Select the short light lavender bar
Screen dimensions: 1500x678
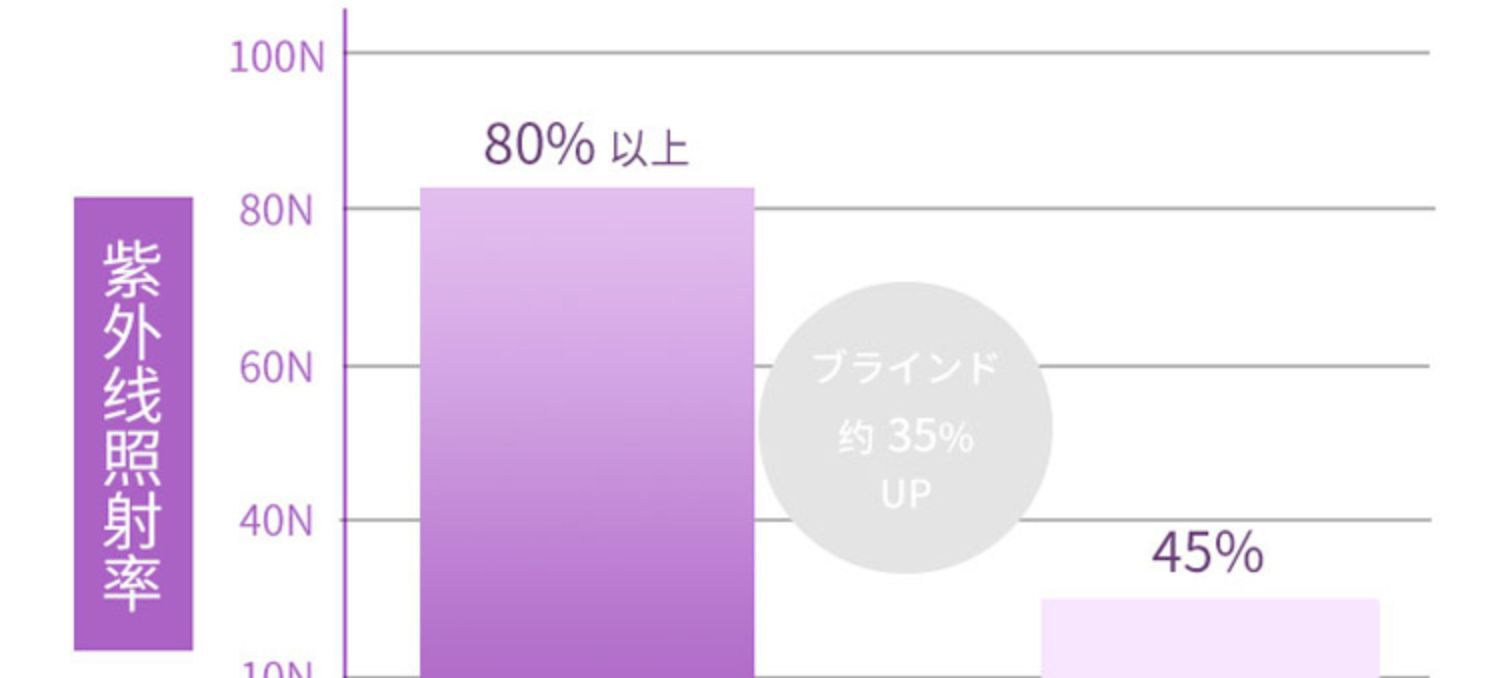[1210, 638]
